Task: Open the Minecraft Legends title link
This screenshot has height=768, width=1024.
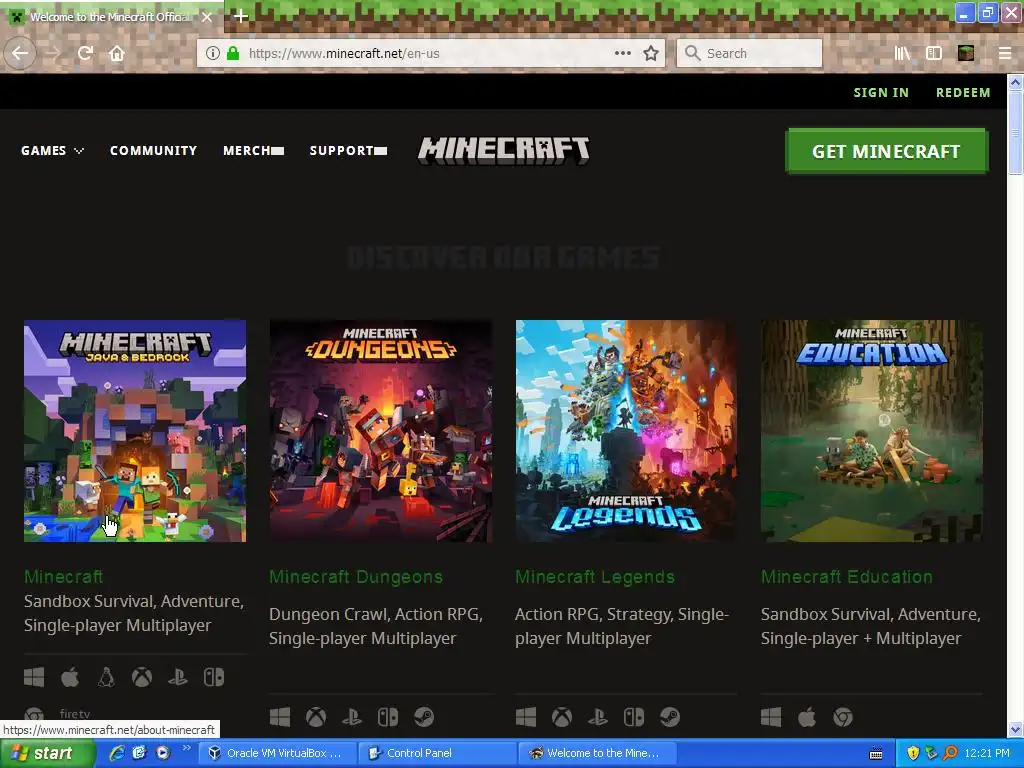Action: pyautogui.click(x=595, y=577)
